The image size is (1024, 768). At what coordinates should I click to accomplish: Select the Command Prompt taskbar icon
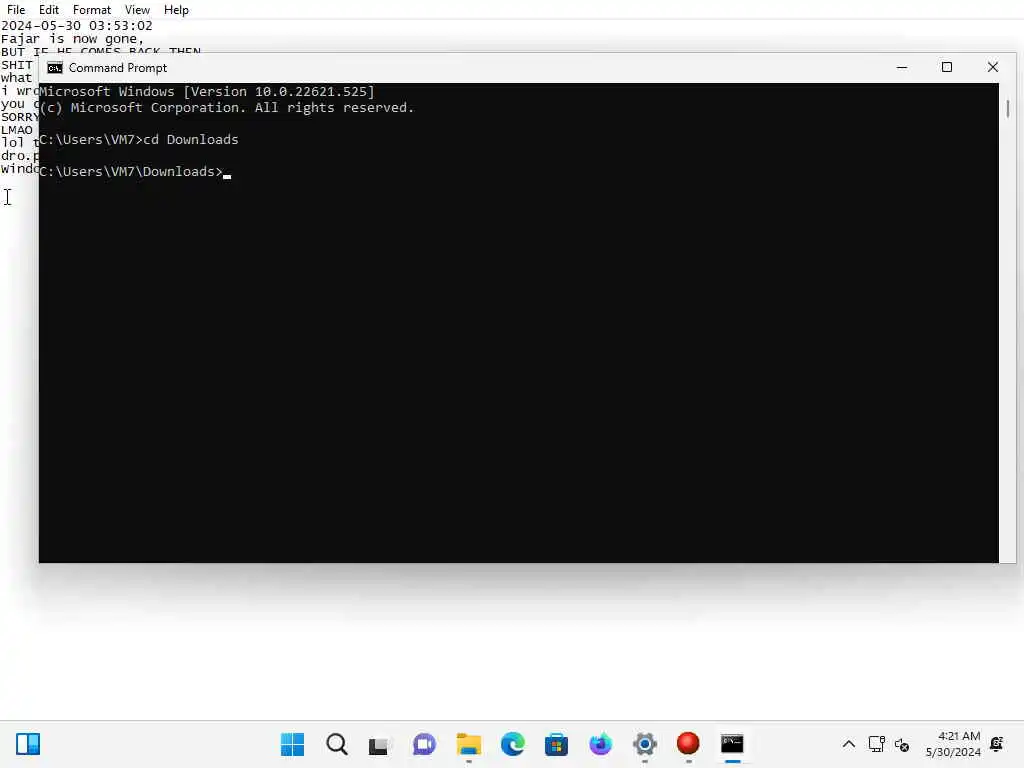coord(732,744)
